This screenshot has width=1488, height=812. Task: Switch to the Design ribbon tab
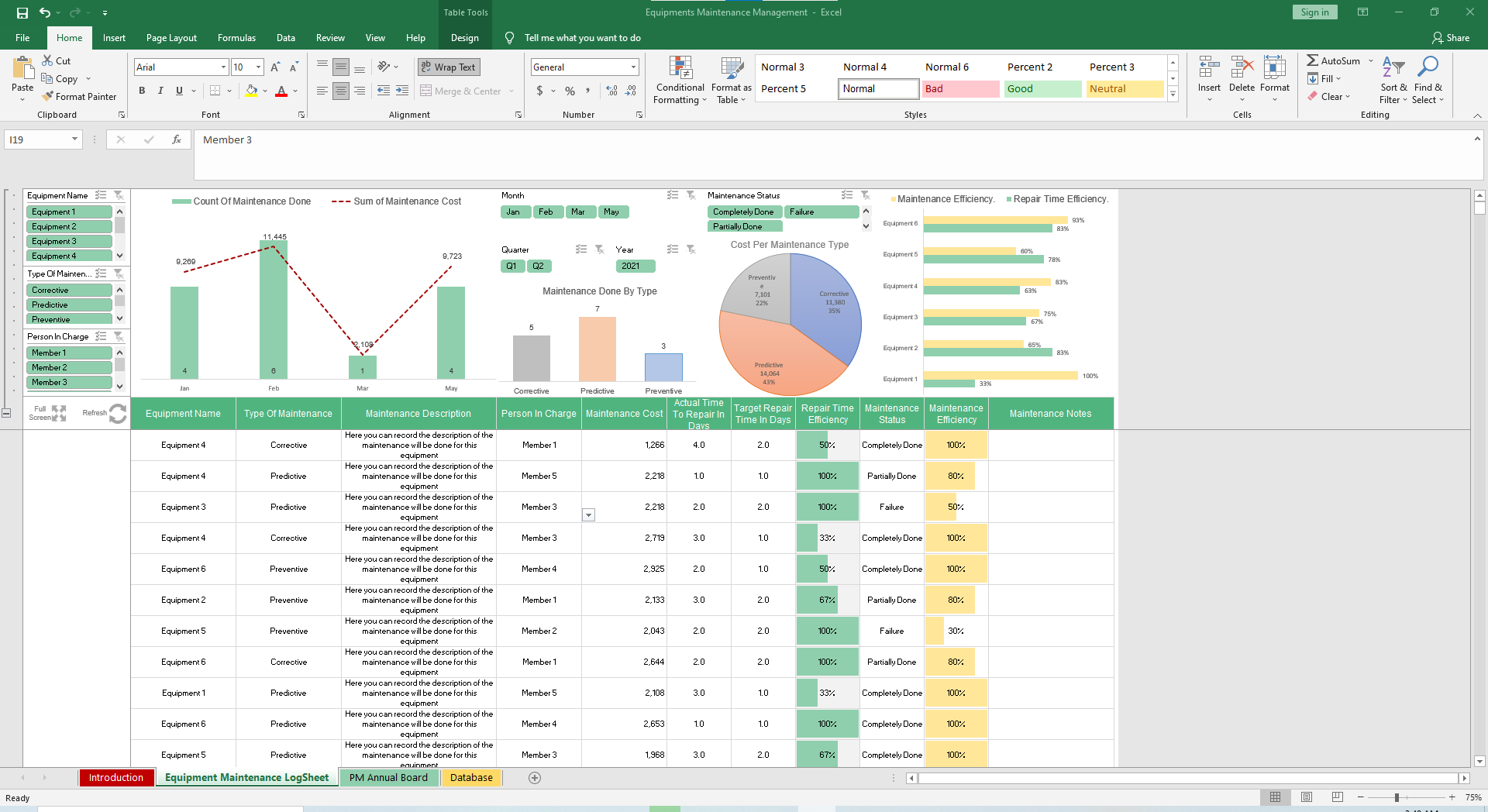(x=464, y=37)
